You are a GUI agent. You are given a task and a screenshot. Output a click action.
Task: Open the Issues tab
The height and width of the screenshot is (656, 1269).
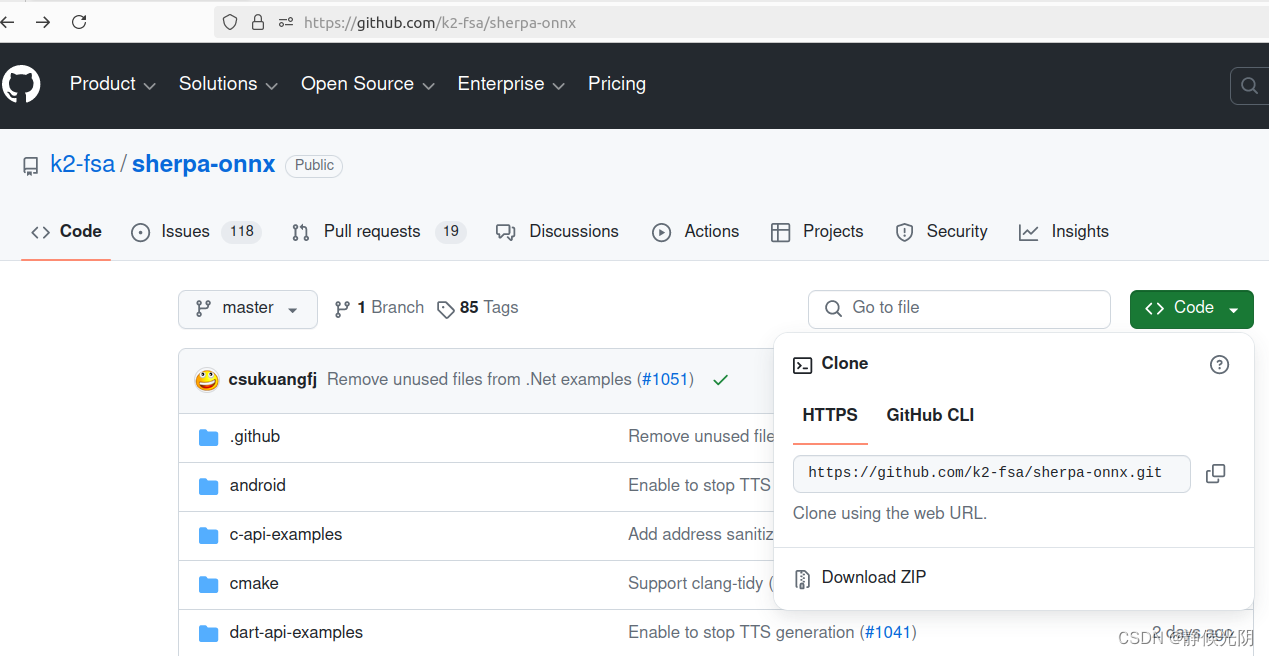coord(196,232)
